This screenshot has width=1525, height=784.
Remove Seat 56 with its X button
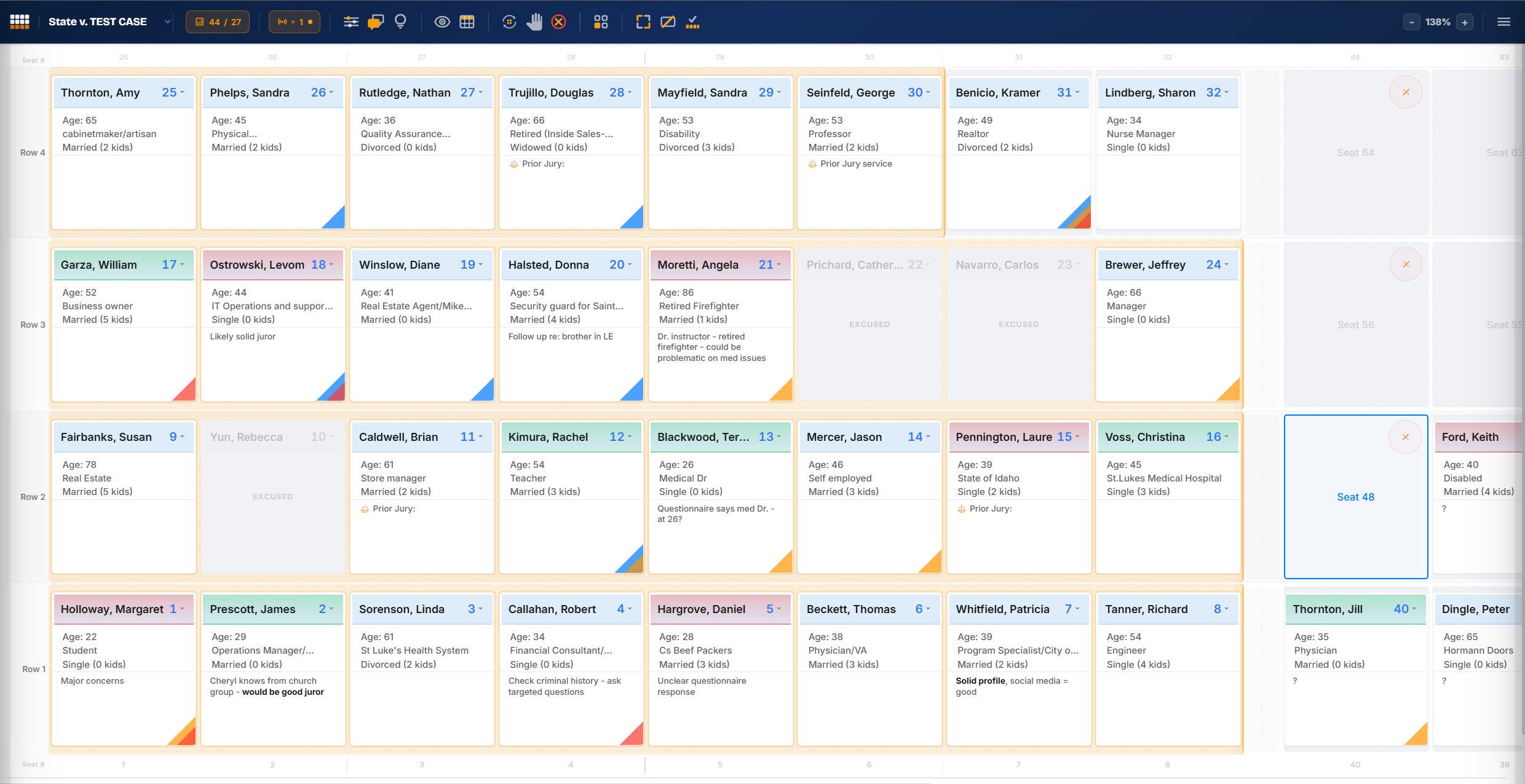tap(1406, 264)
